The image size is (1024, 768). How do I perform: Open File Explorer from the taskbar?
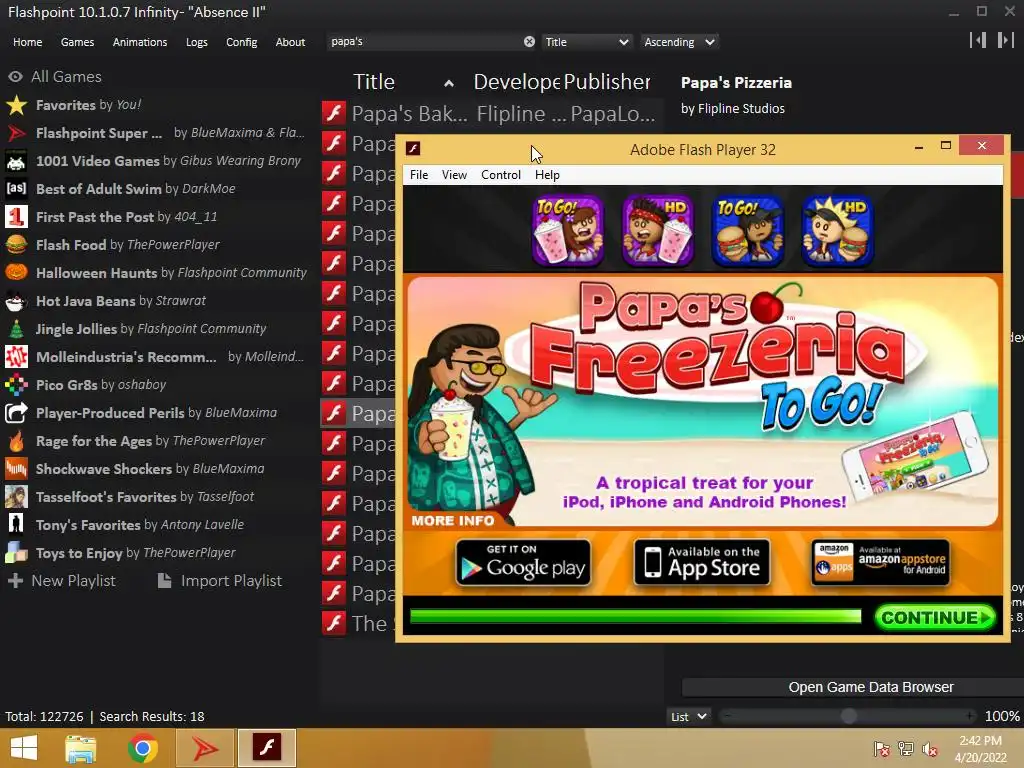click(x=81, y=748)
